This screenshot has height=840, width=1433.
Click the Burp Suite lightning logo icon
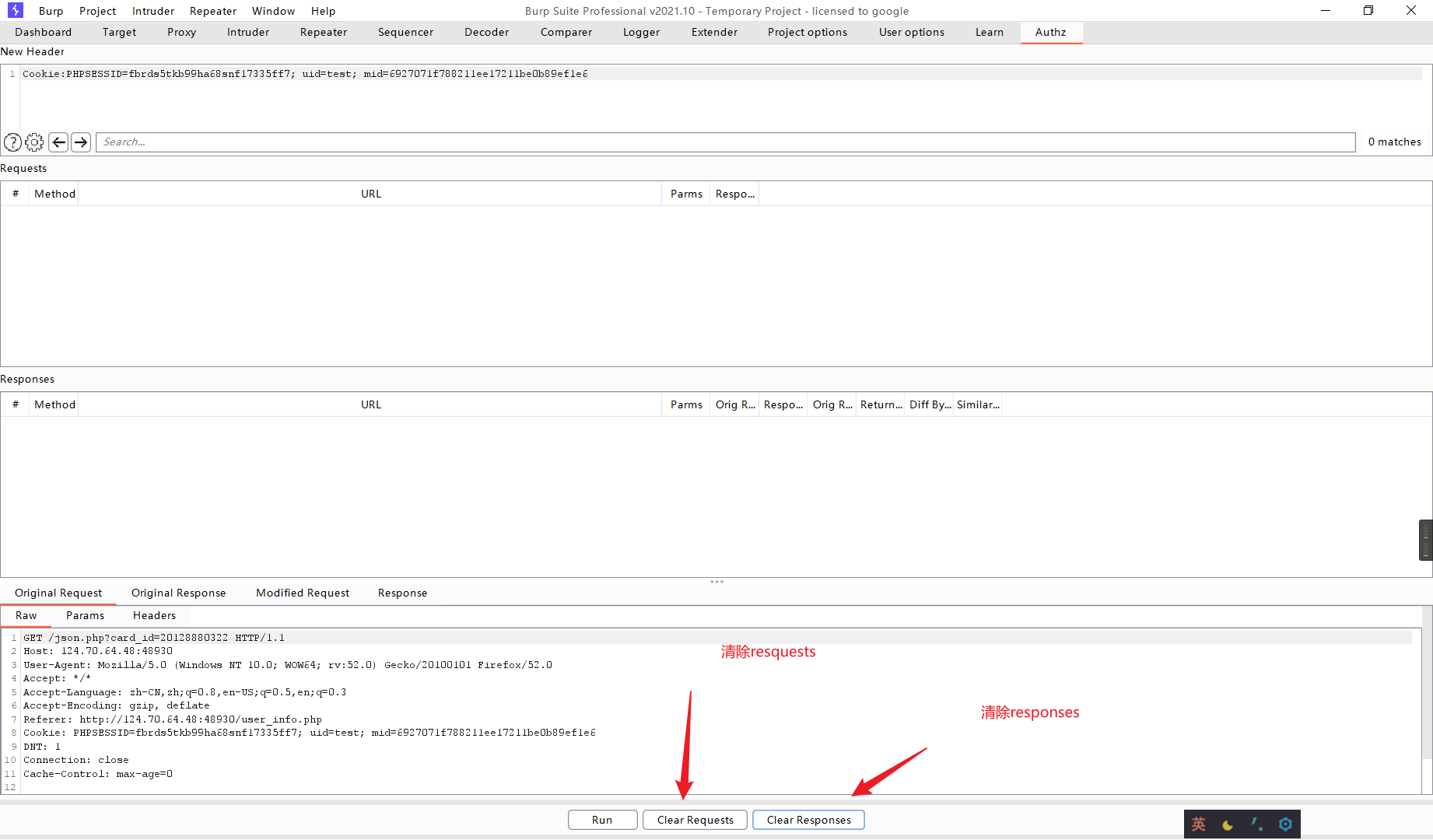16,10
